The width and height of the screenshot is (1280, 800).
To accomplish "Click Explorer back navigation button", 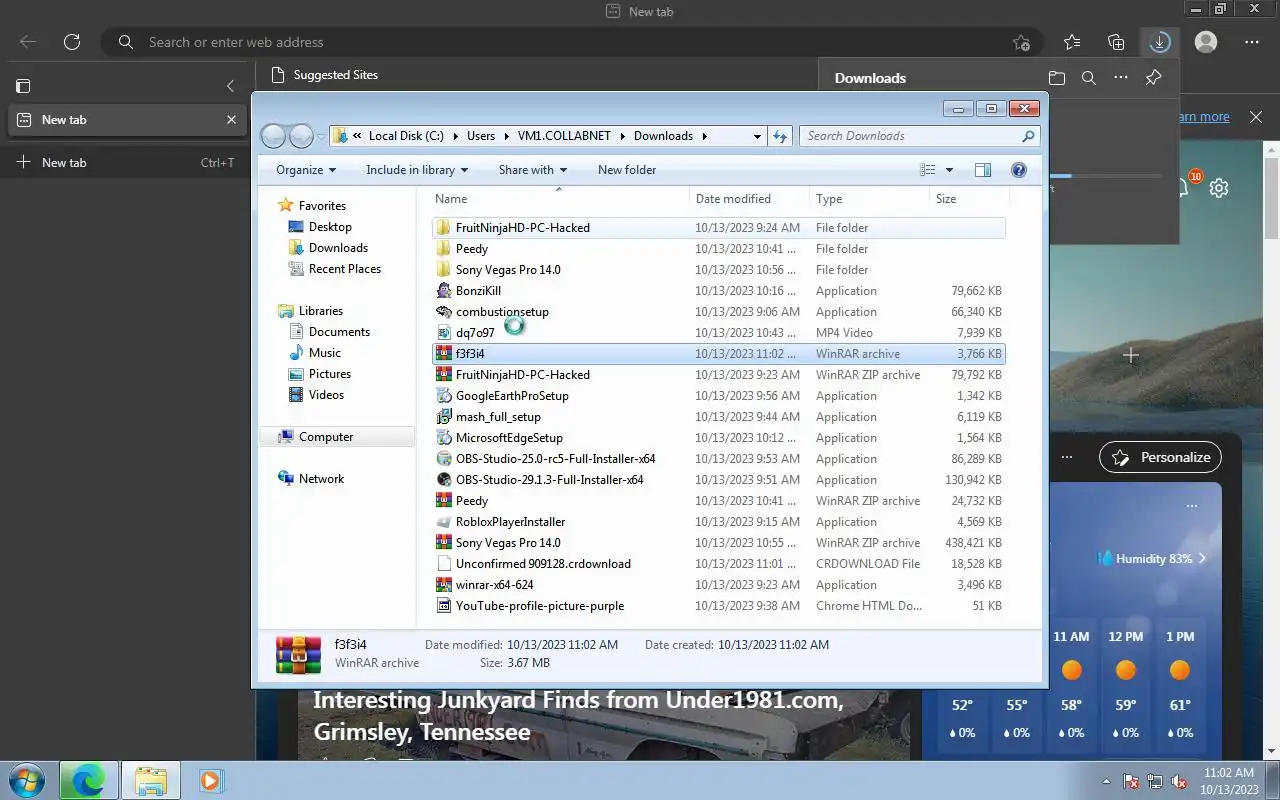I will pyautogui.click(x=273, y=136).
